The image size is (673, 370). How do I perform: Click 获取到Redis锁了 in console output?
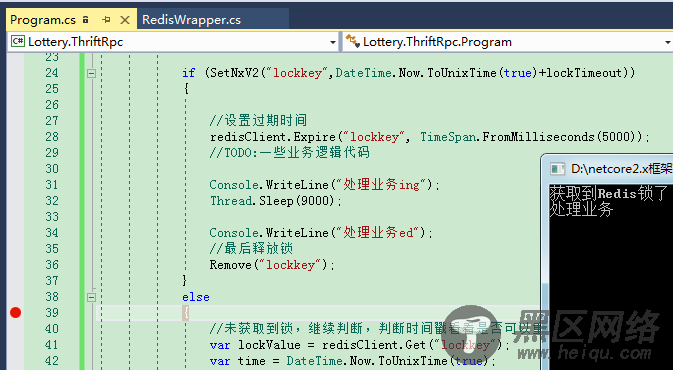(x=609, y=194)
